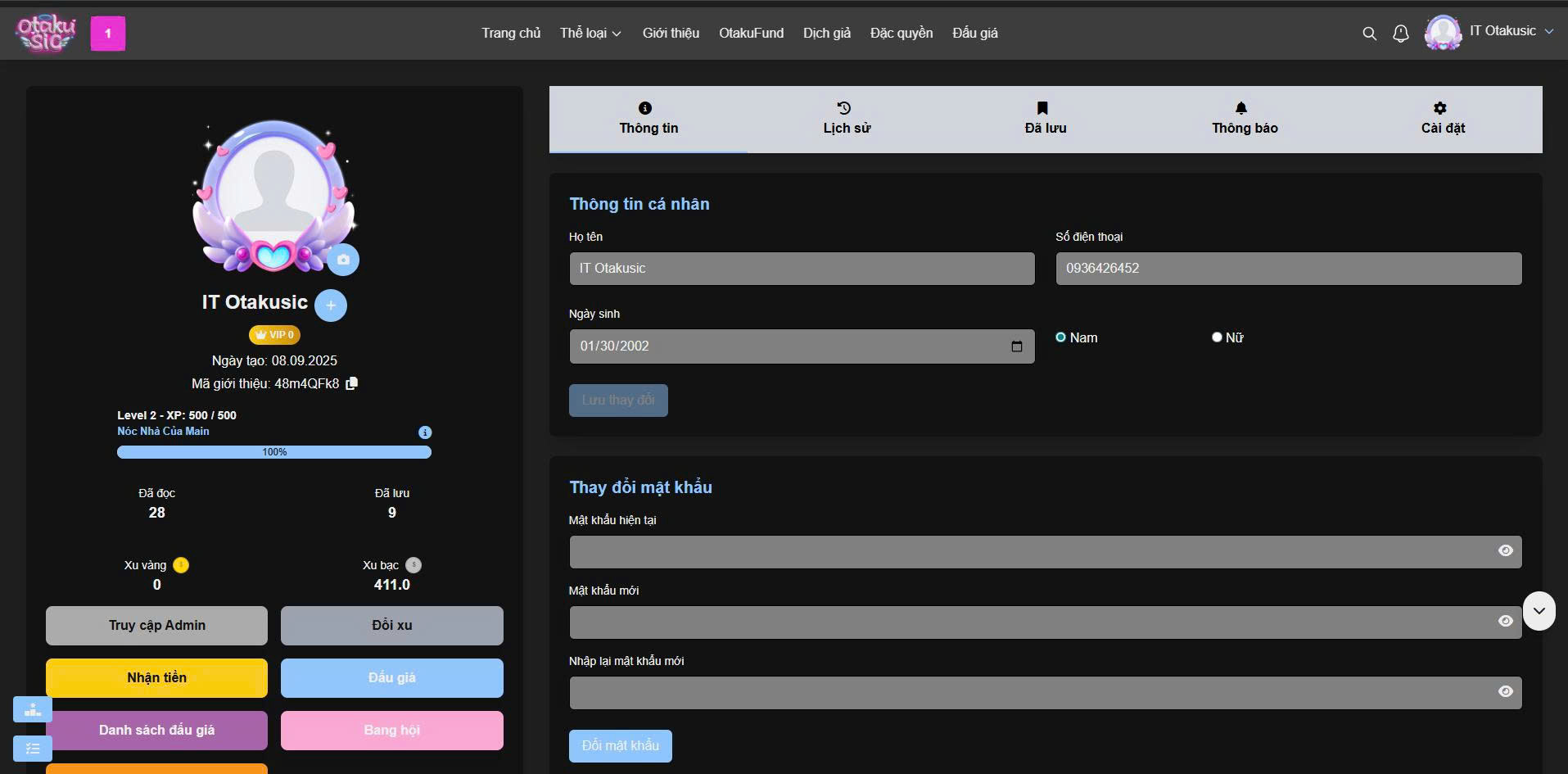Show current password with eye icon
1568x774 pixels.
(1505, 551)
